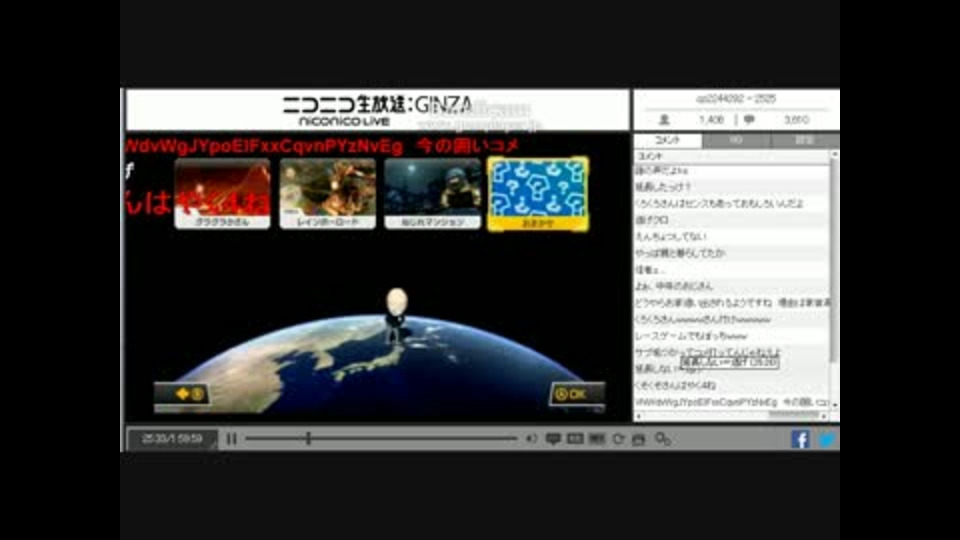Mute the volume speaker icon

tap(531, 439)
